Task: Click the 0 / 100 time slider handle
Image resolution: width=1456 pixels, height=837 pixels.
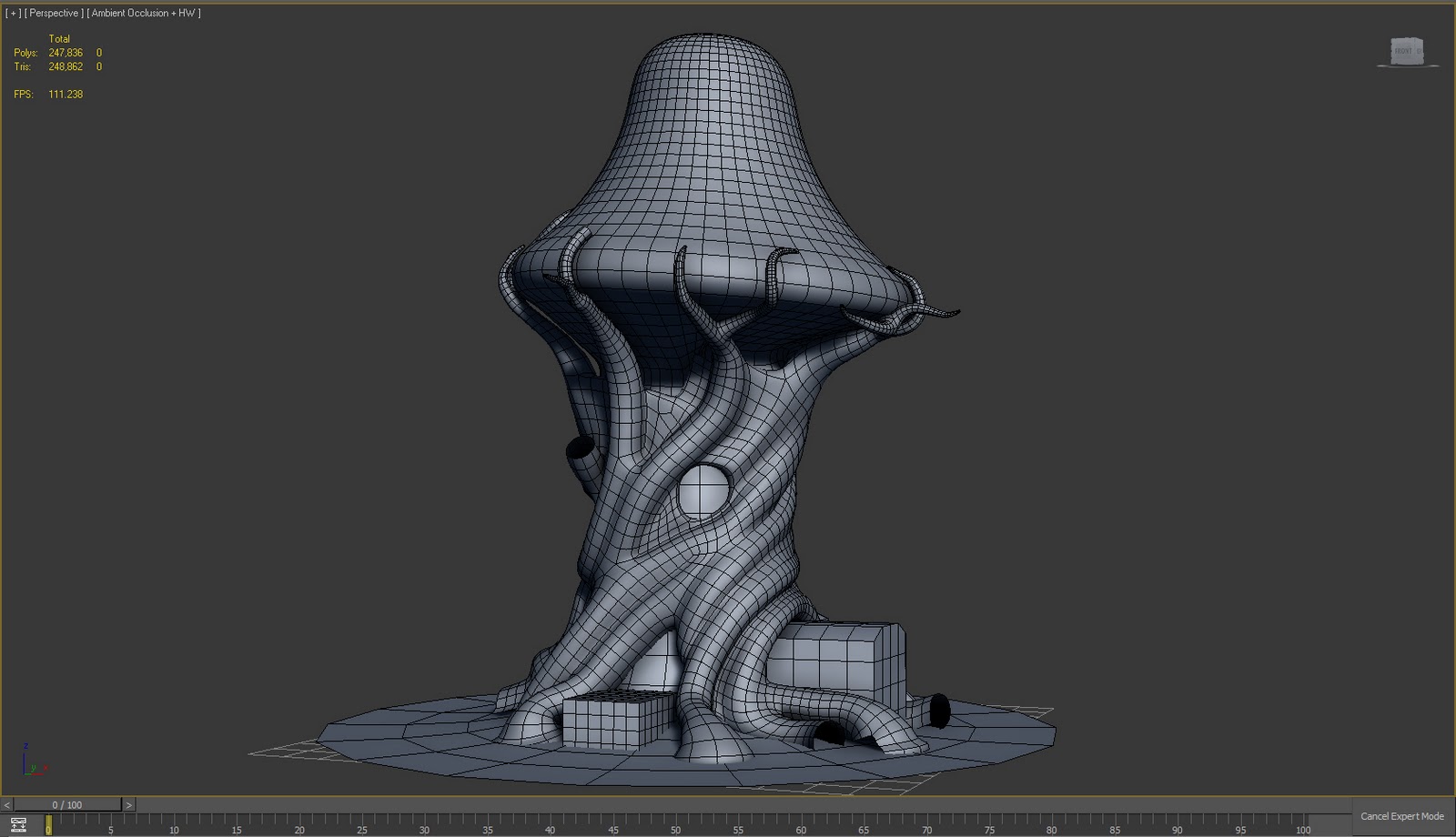Action: point(67,805)
